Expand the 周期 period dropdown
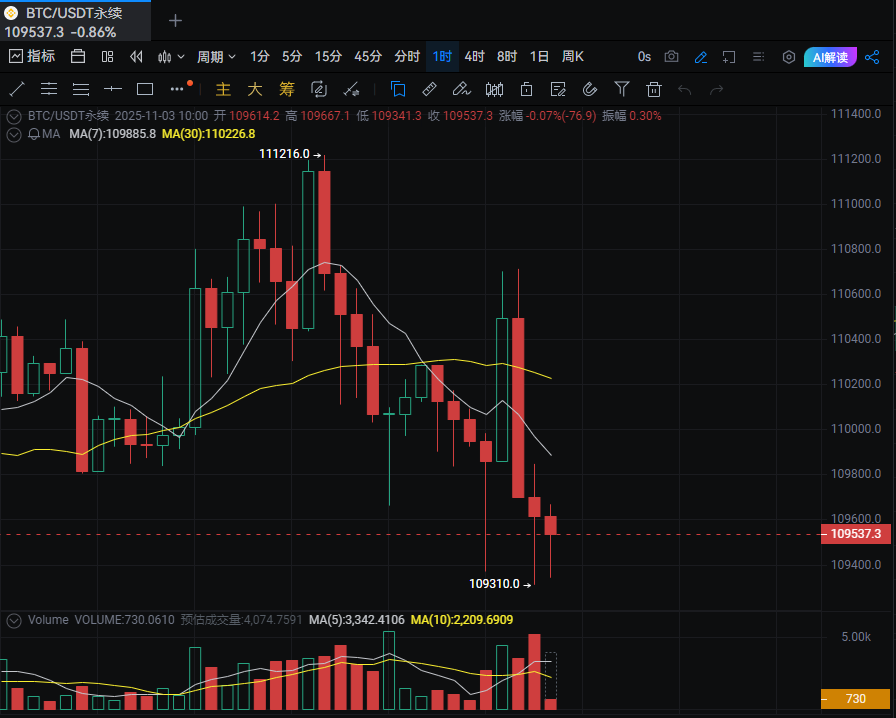 [x=216, y=57]
